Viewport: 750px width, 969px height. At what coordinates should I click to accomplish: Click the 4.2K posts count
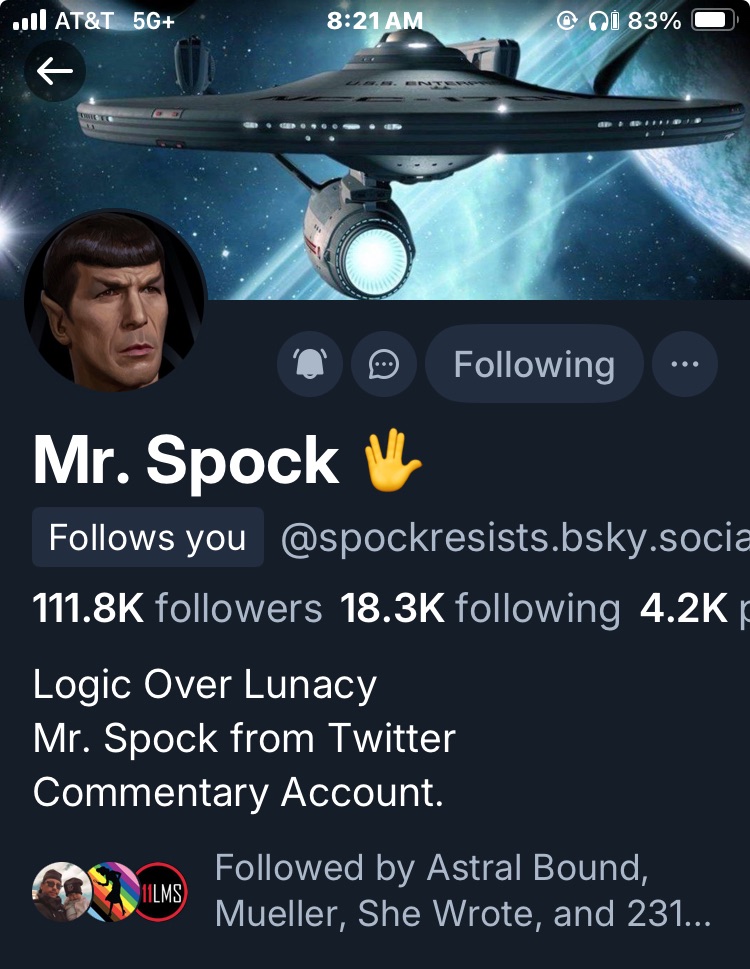point(690,608)
